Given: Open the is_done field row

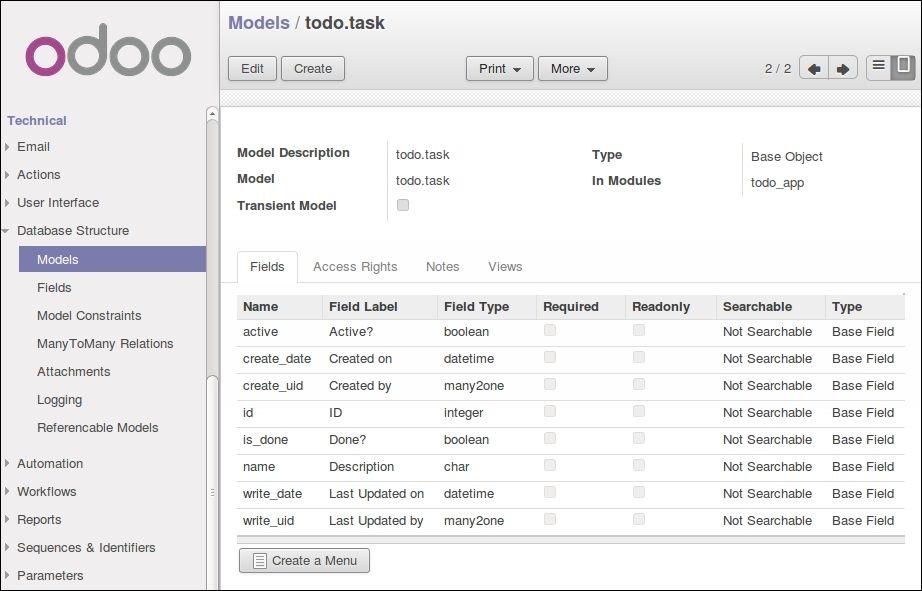Looking at the screenshot, I should click(x=570, y=440).
